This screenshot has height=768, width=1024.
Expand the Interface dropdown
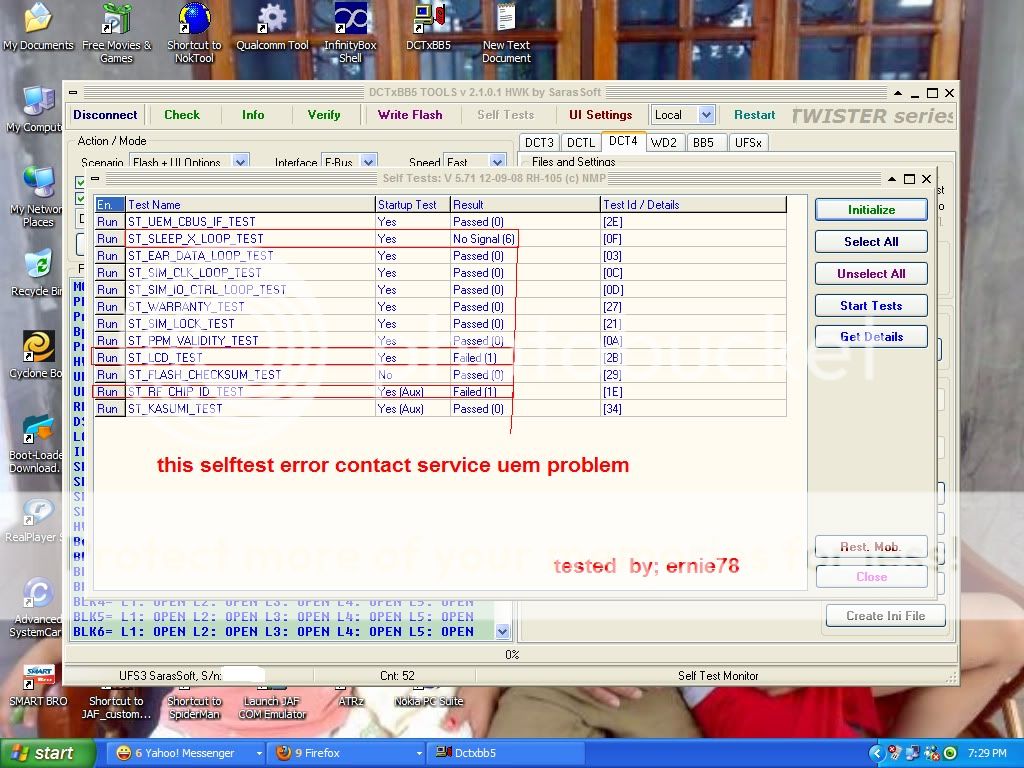tap(368, 161)
